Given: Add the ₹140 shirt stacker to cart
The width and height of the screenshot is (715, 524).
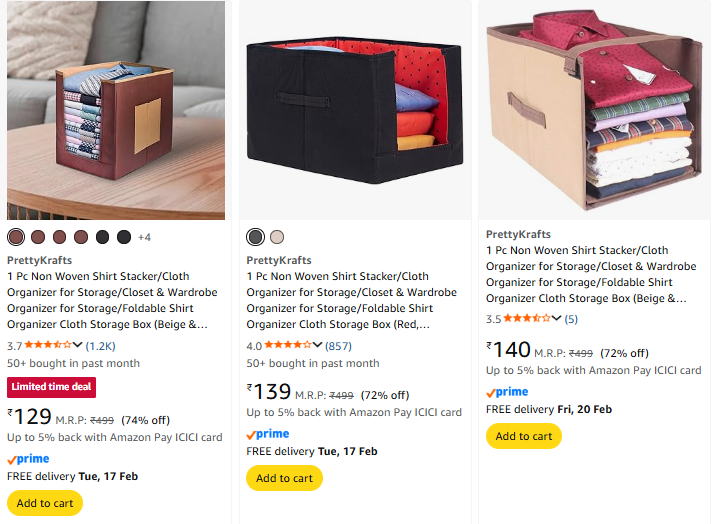Looking at the screenshot, I should click(523, 436).
